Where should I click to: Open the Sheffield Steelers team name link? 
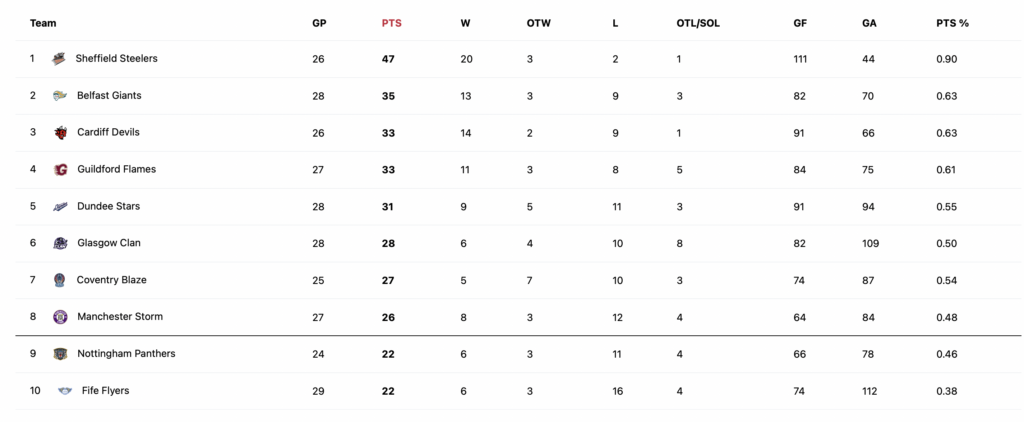click(x=116, y=58)
